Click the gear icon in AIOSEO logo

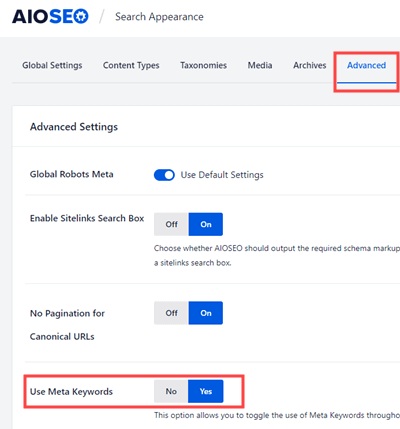(81, 17)
